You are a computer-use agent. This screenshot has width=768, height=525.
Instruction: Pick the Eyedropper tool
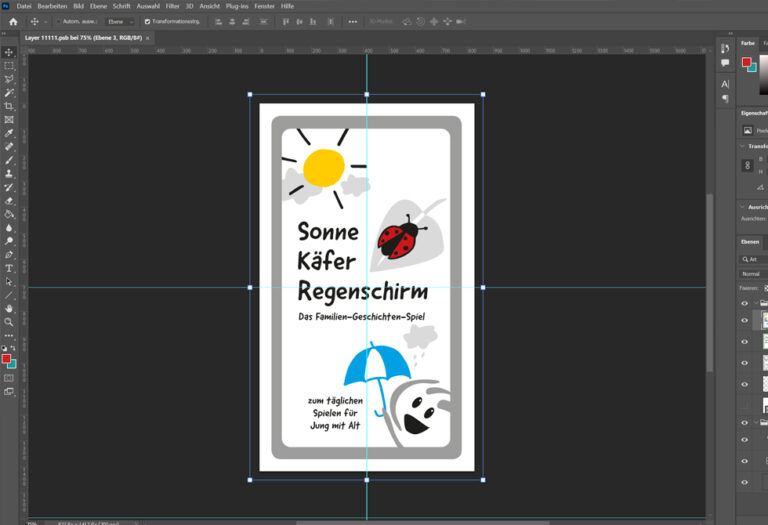click(x=9, y=133)
